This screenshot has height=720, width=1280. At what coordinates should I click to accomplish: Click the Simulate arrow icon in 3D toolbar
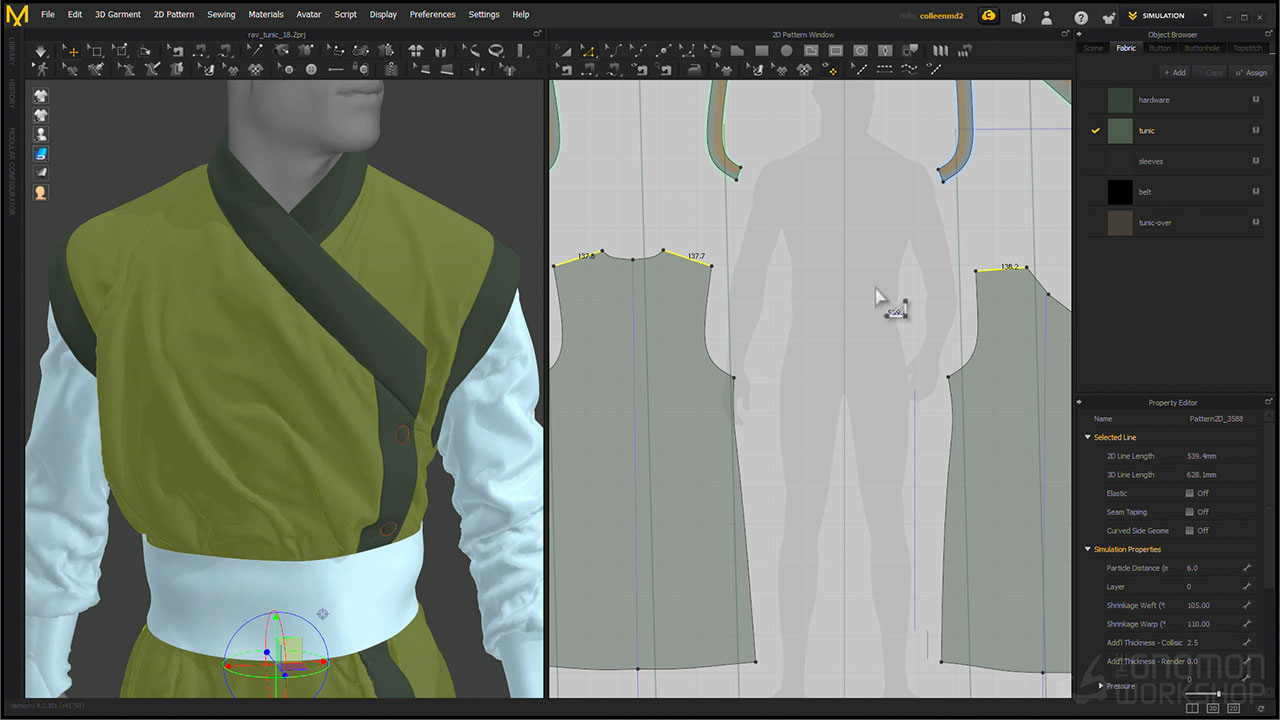click(x=40, y=51)
